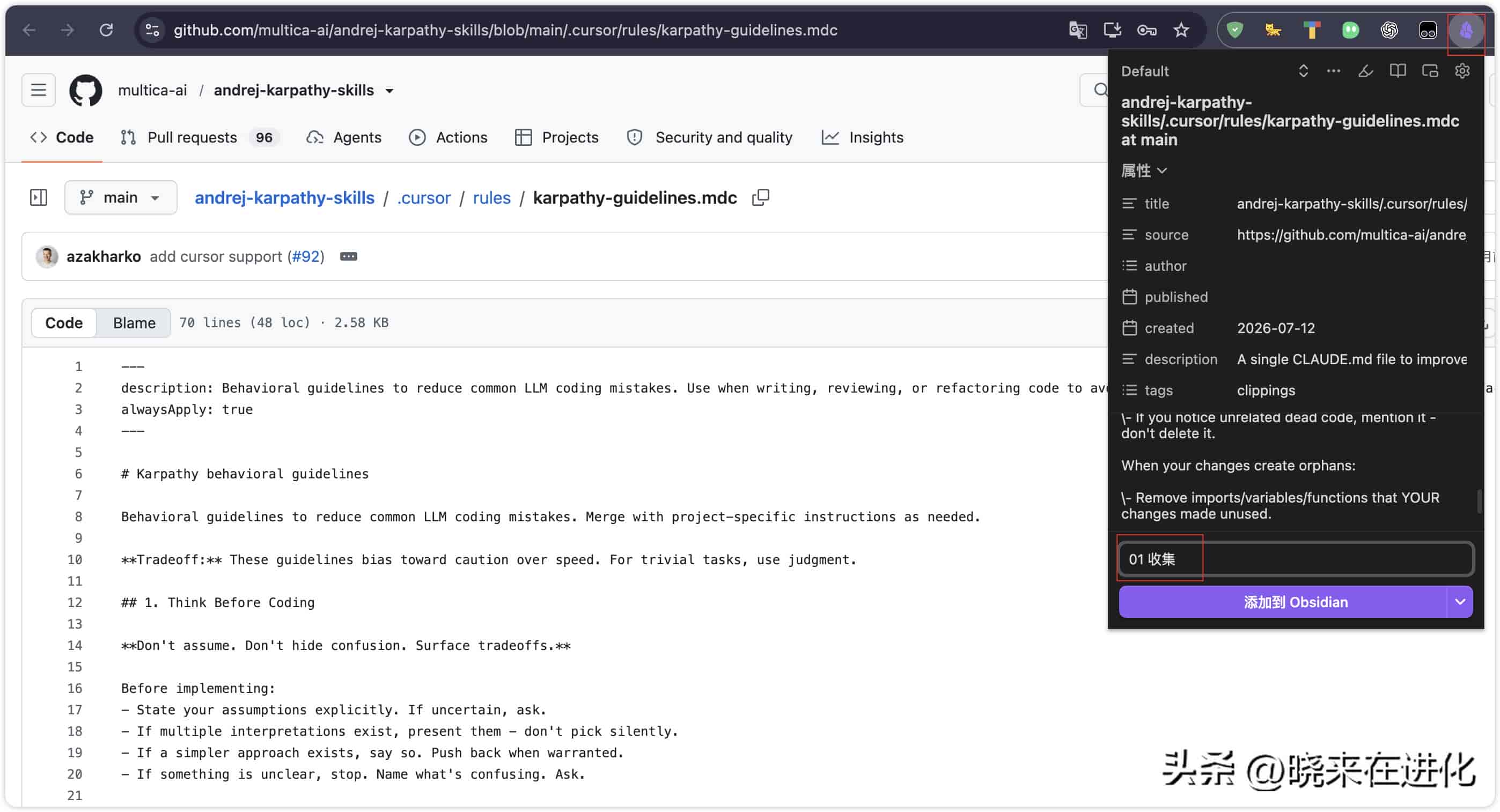Switch to the Blame view
Screen dimensions: 1500x812
point(134,323)
